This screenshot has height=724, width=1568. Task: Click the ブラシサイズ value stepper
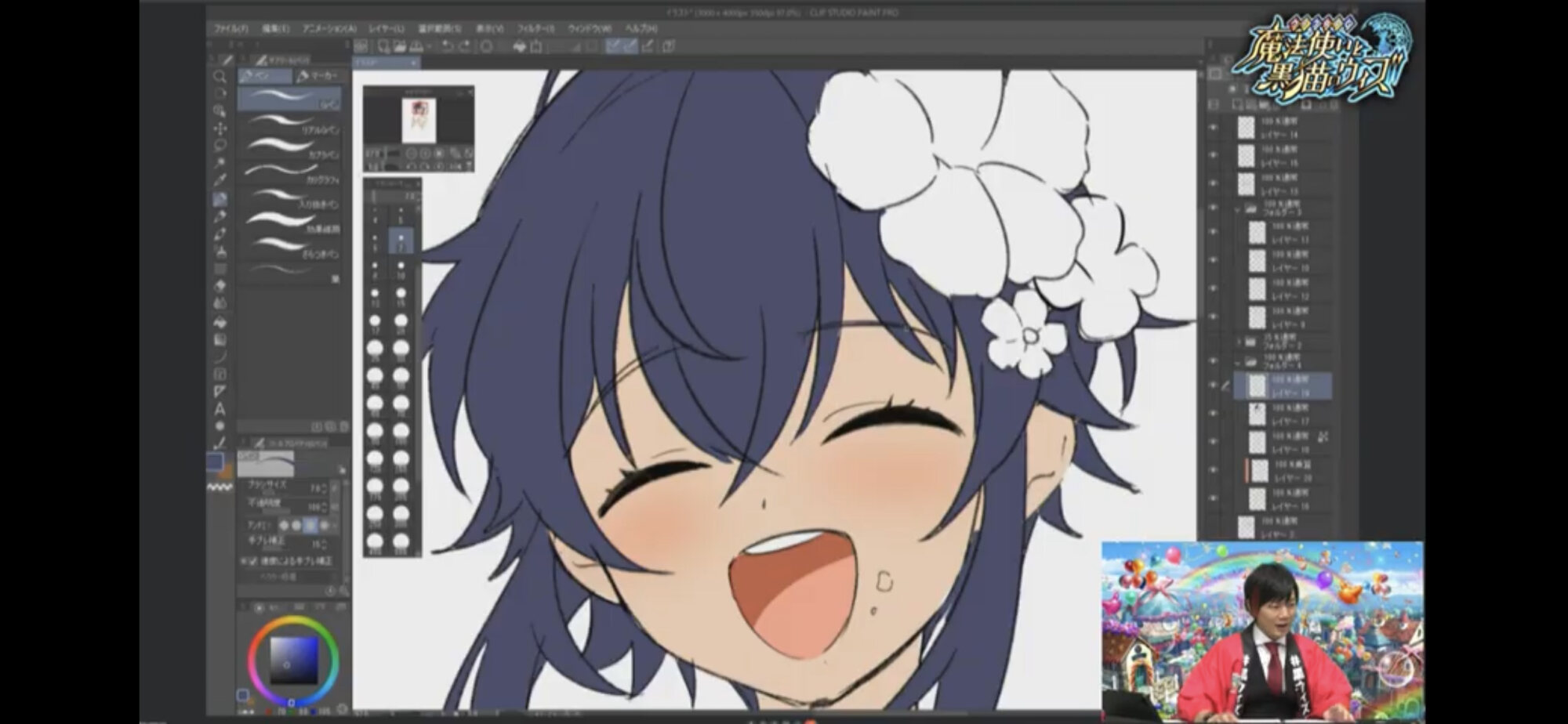tap(325, 488)
